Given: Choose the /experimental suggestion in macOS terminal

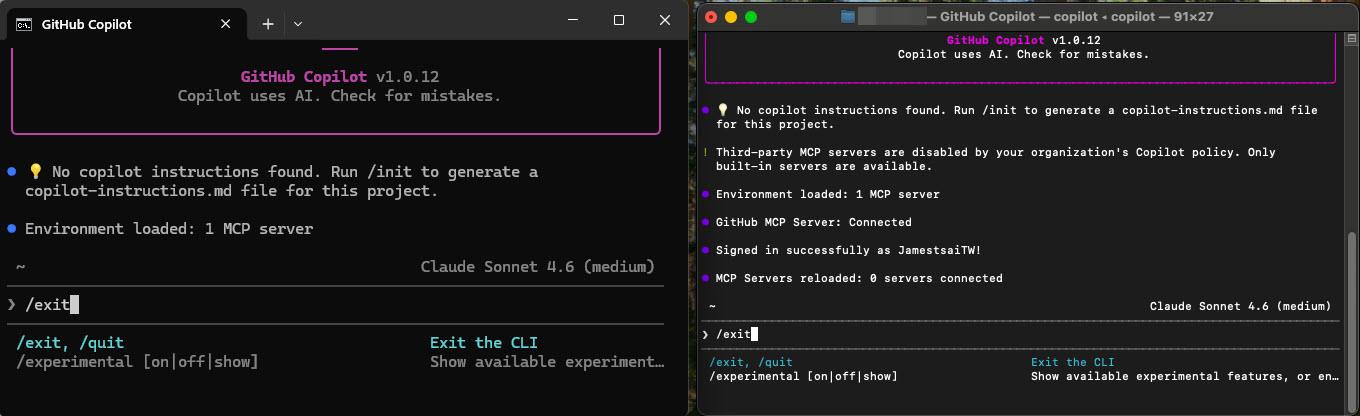Looking at the screenshot, I should pyautogui.click(x=802, y=376).
